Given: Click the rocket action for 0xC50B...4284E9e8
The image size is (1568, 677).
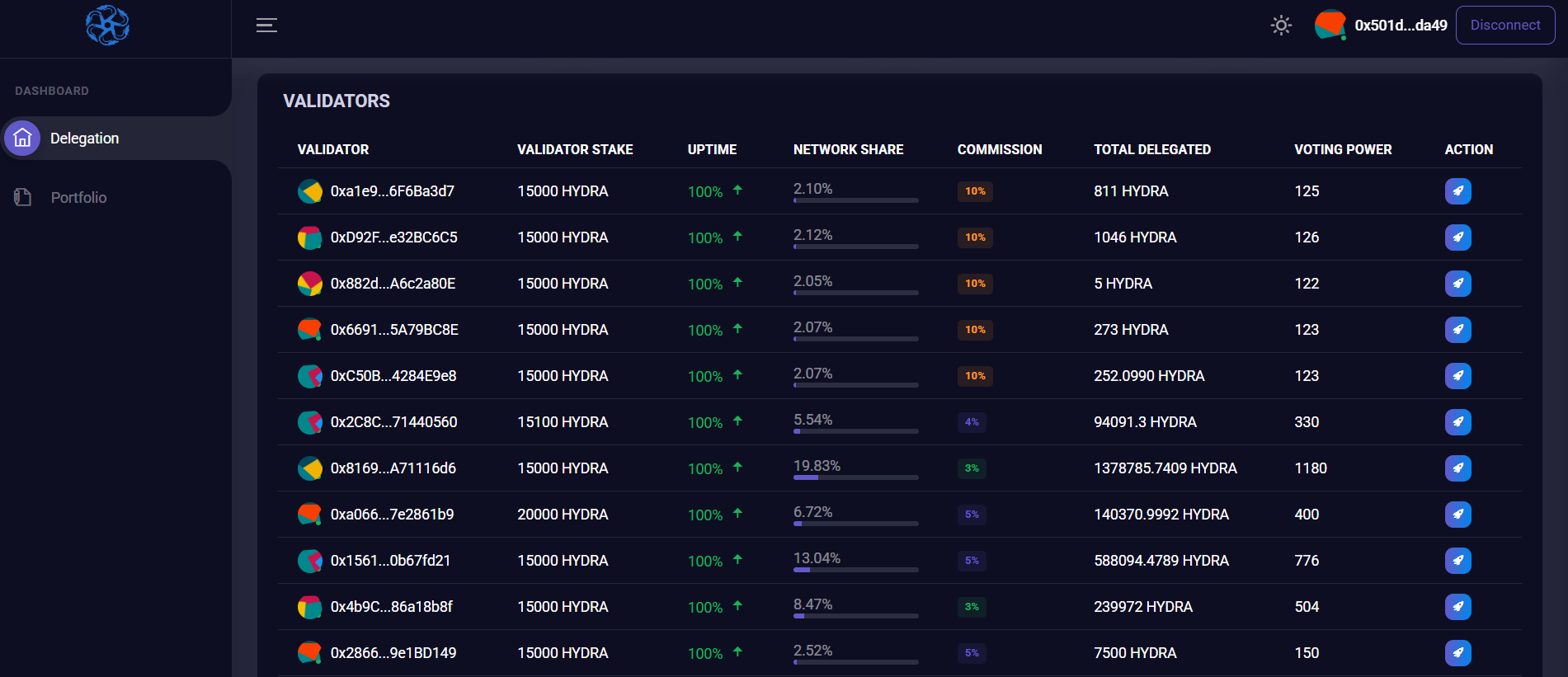Looking at the screenshot, I should (1458, 376).
